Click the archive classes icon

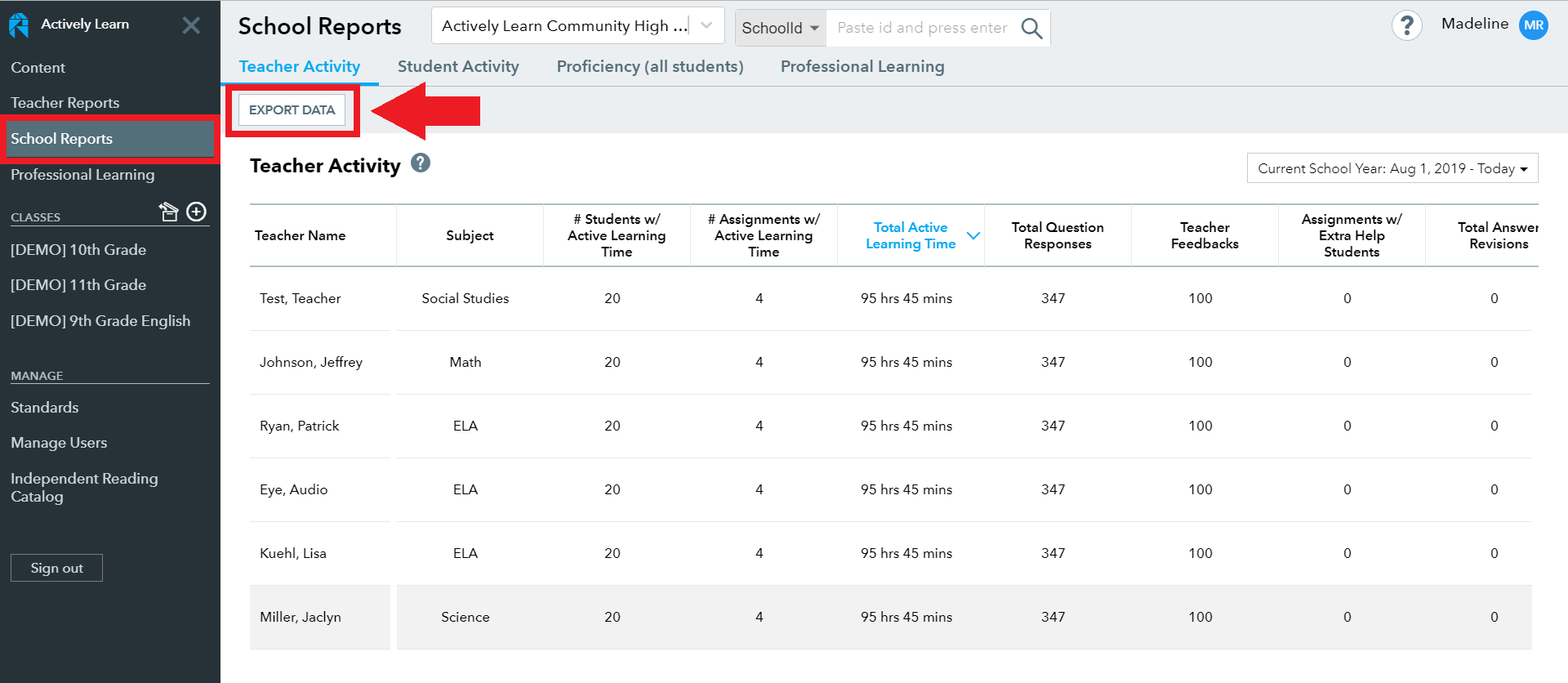[x=168, y=212]
